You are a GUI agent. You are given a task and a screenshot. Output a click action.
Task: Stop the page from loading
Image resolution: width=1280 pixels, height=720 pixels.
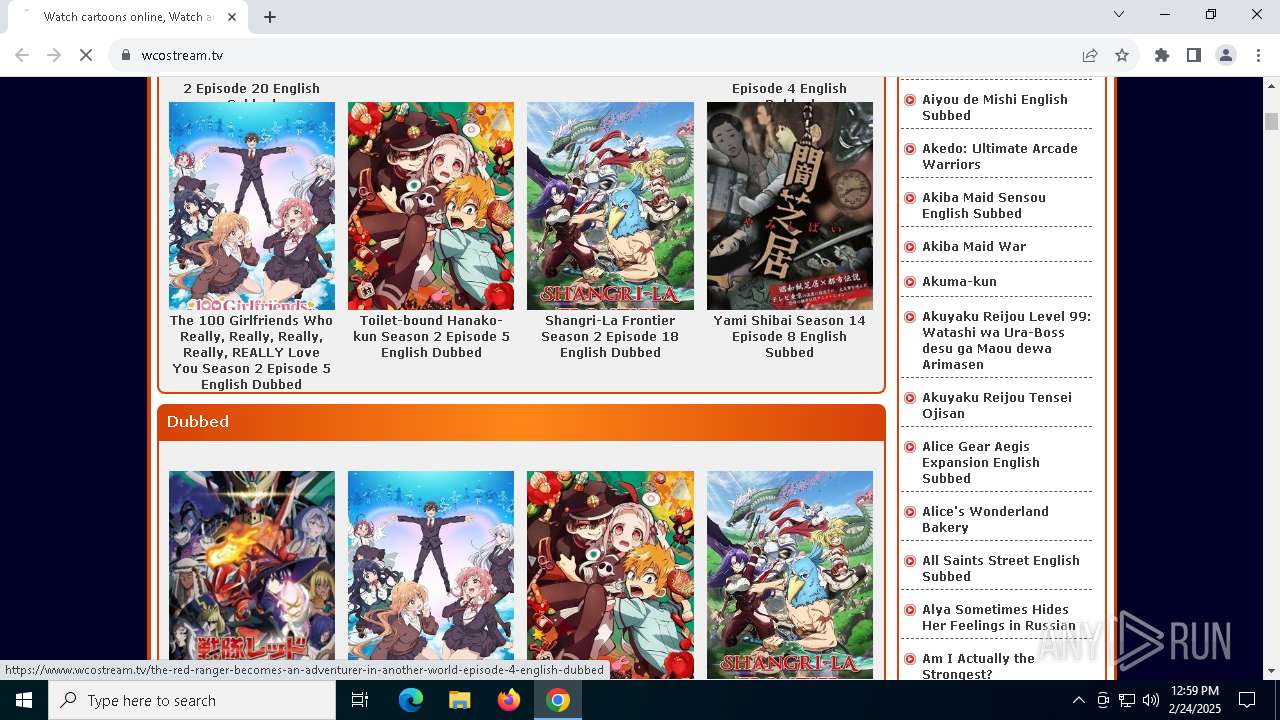click(86, 55)
